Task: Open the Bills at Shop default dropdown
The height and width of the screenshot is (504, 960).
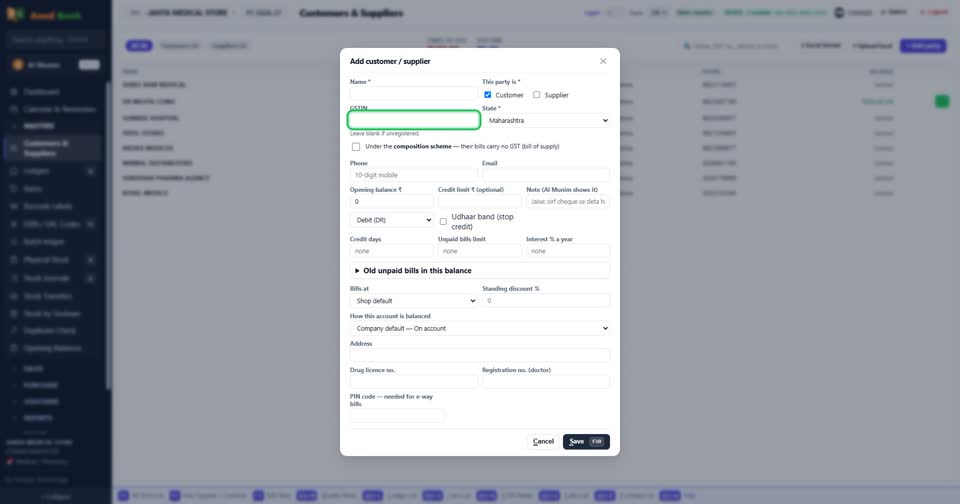Action: (x=413, y=301)
